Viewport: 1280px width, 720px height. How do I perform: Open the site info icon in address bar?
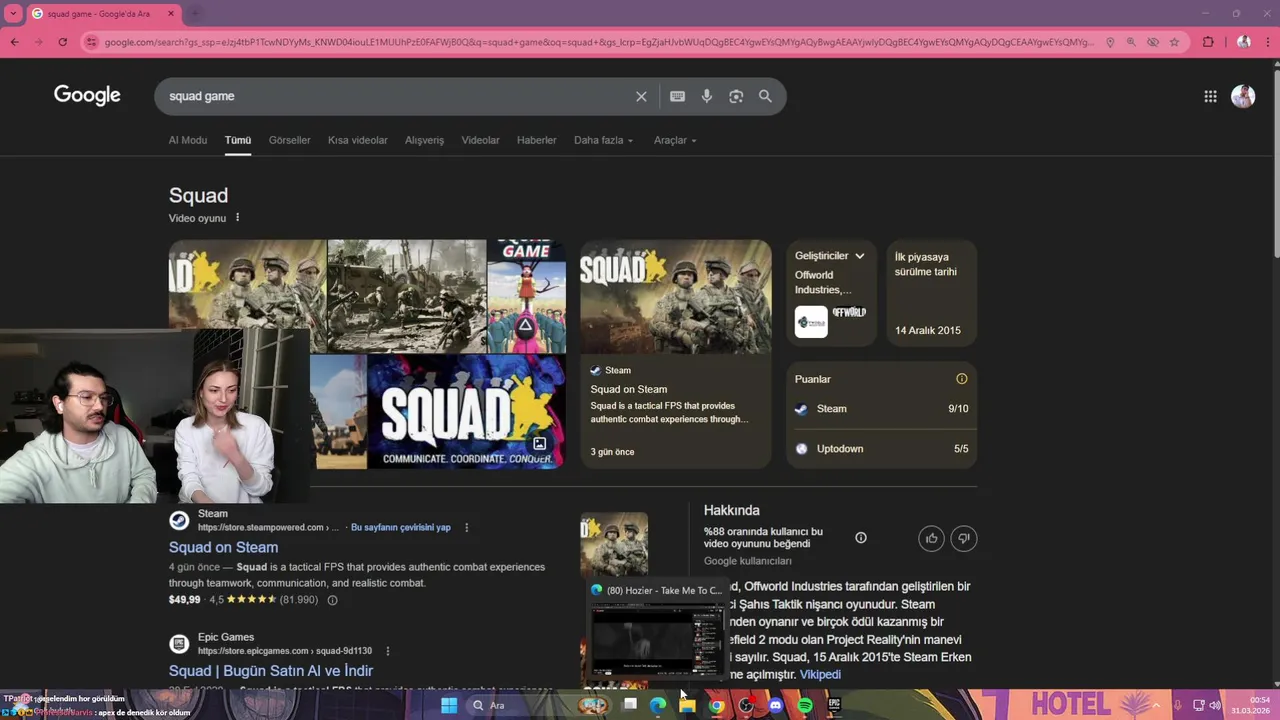pyautogui.click(x=91, y=42)
